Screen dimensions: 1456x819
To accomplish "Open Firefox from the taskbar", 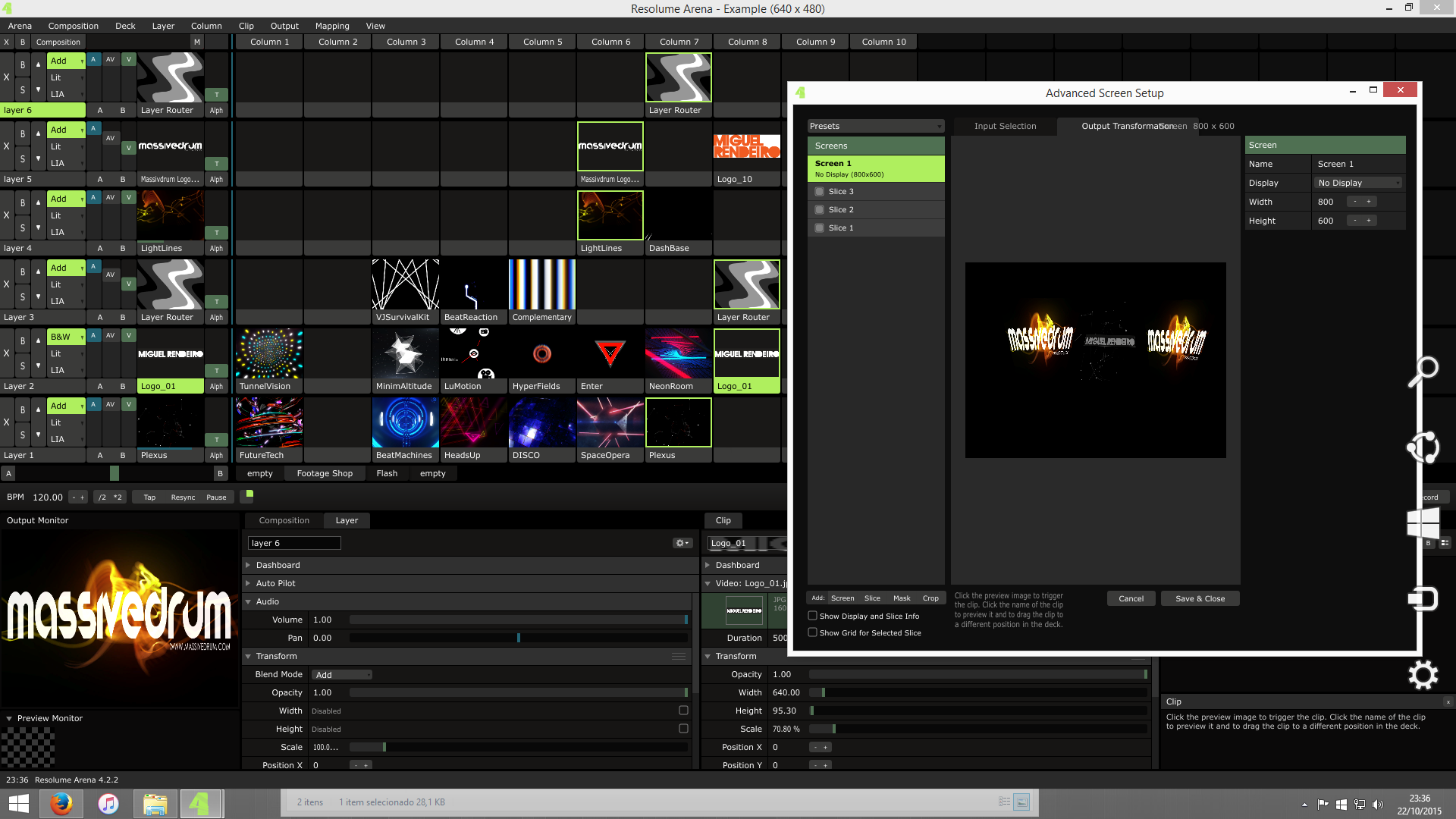I will click(61, 803).
